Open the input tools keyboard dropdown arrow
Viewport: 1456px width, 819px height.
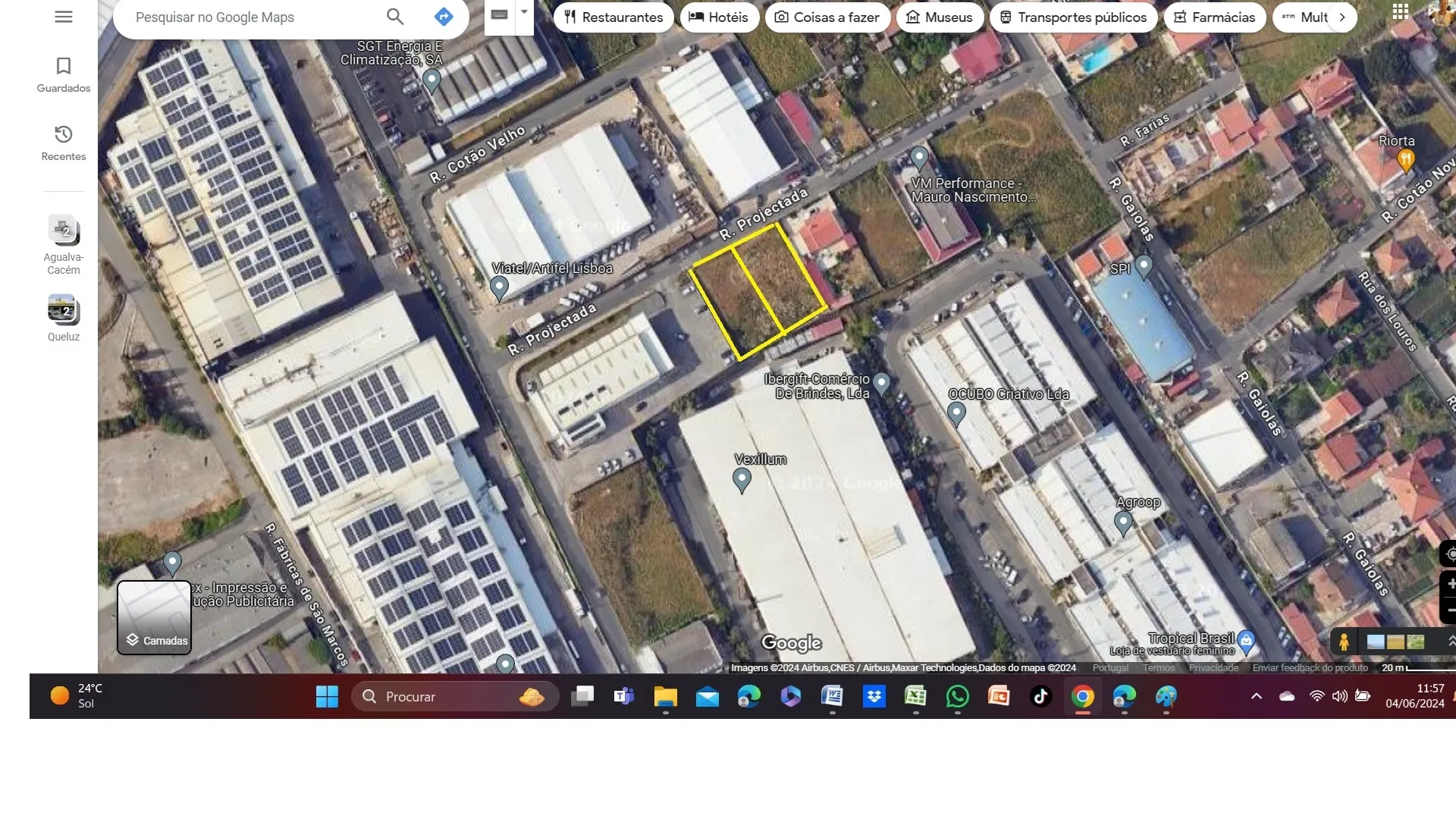point(524,13)
